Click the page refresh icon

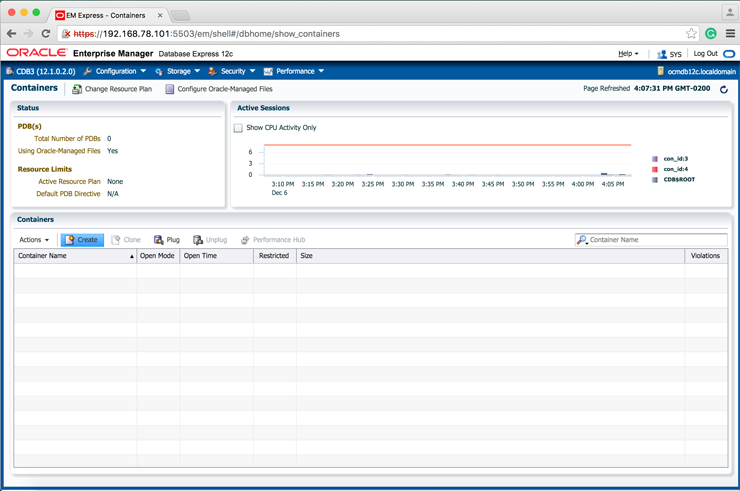(724, 89)
